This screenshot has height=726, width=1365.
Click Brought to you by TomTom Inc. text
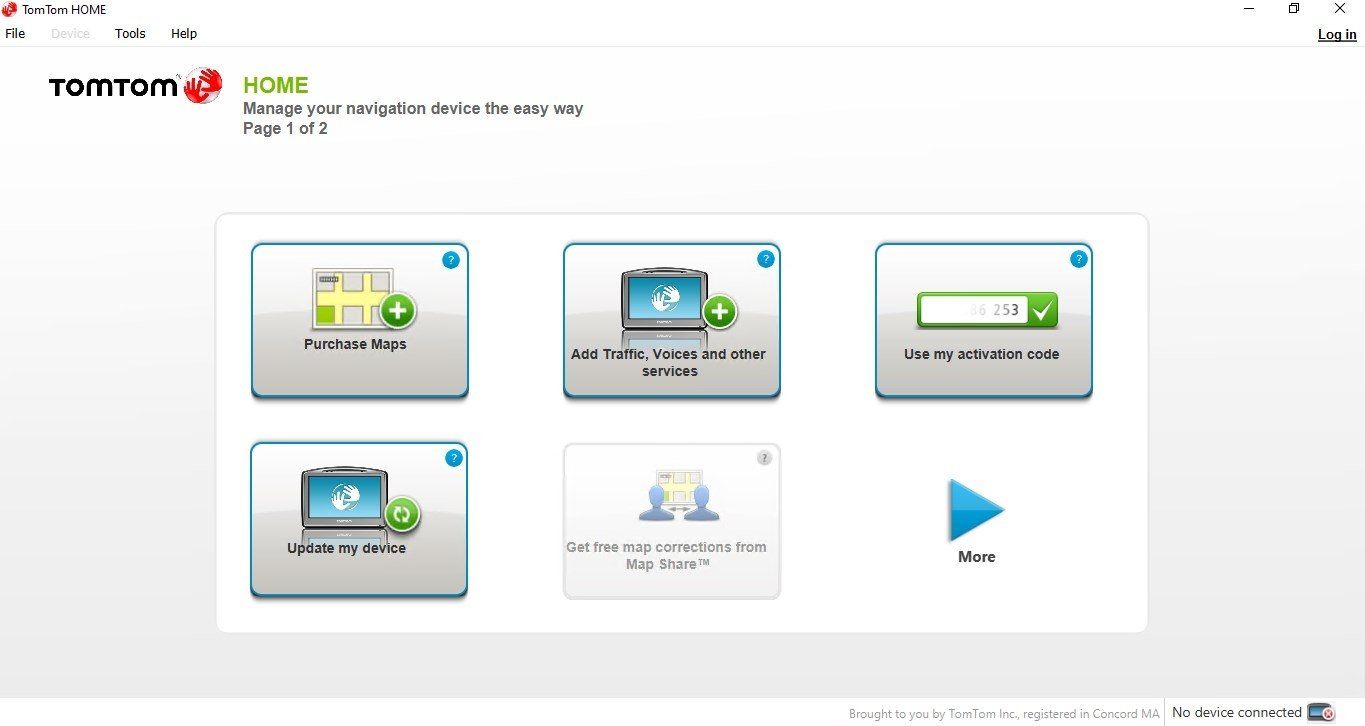[1004, 714]
